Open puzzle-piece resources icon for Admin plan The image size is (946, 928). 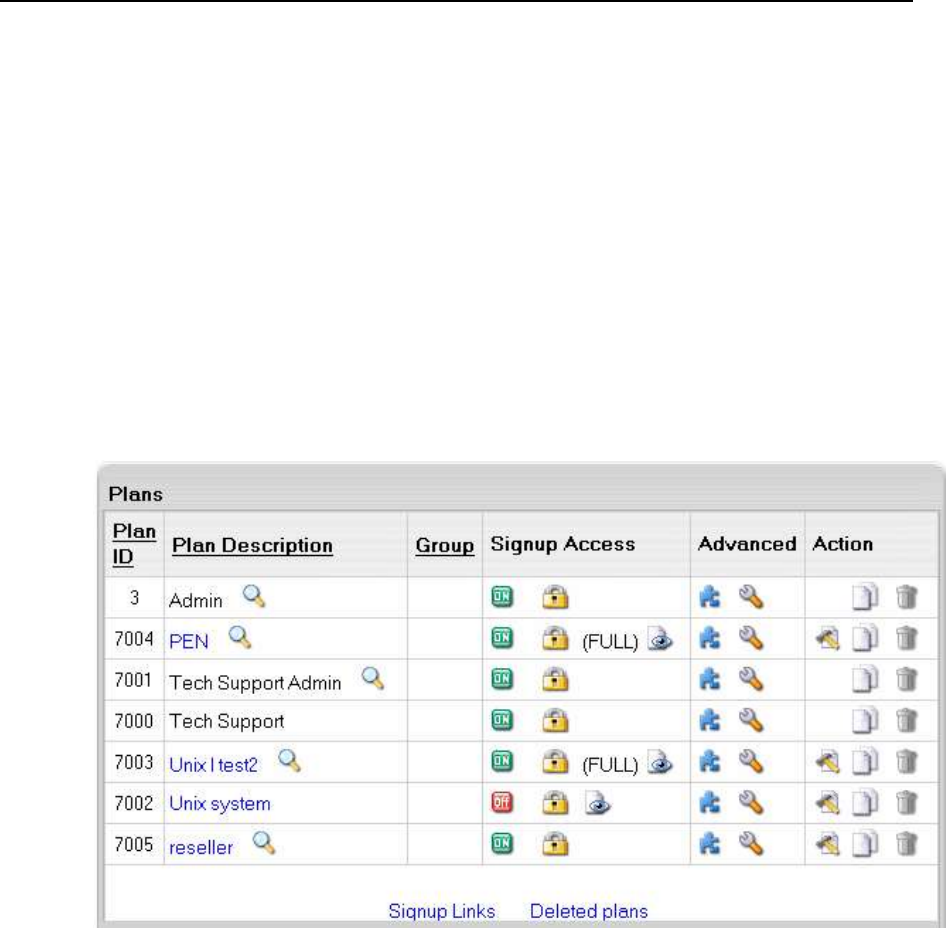coord(710,597)
